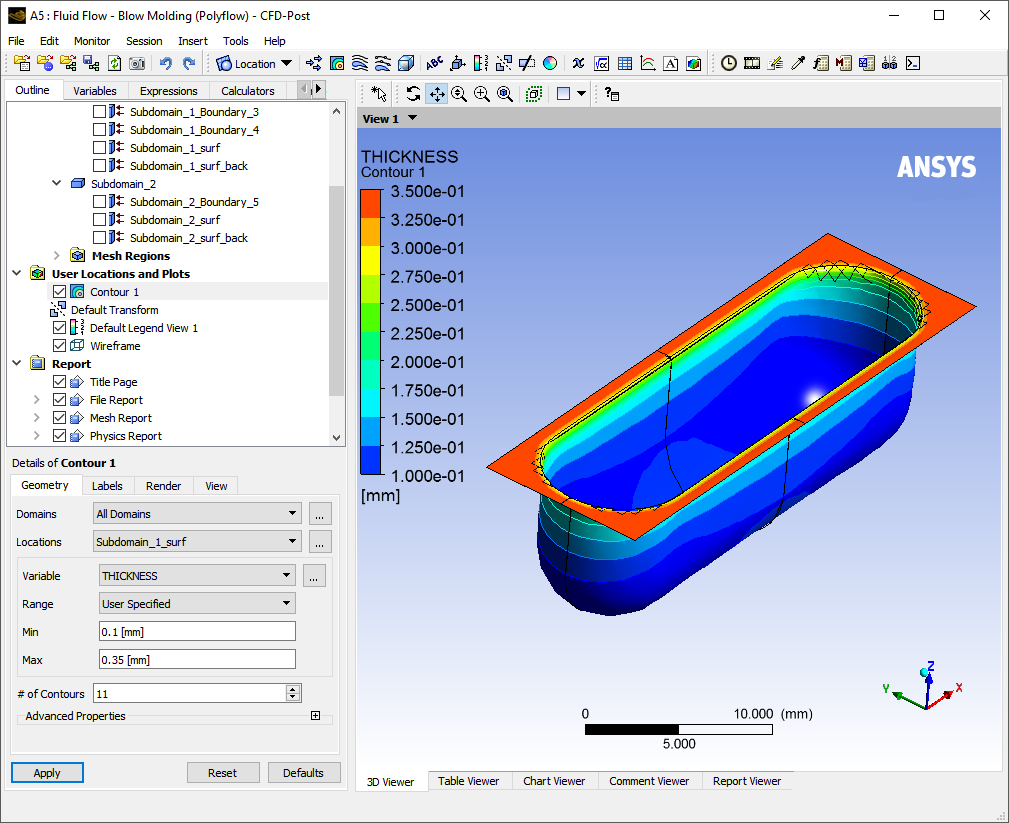Open the View 1 dropdown arrow

(412, 118)
